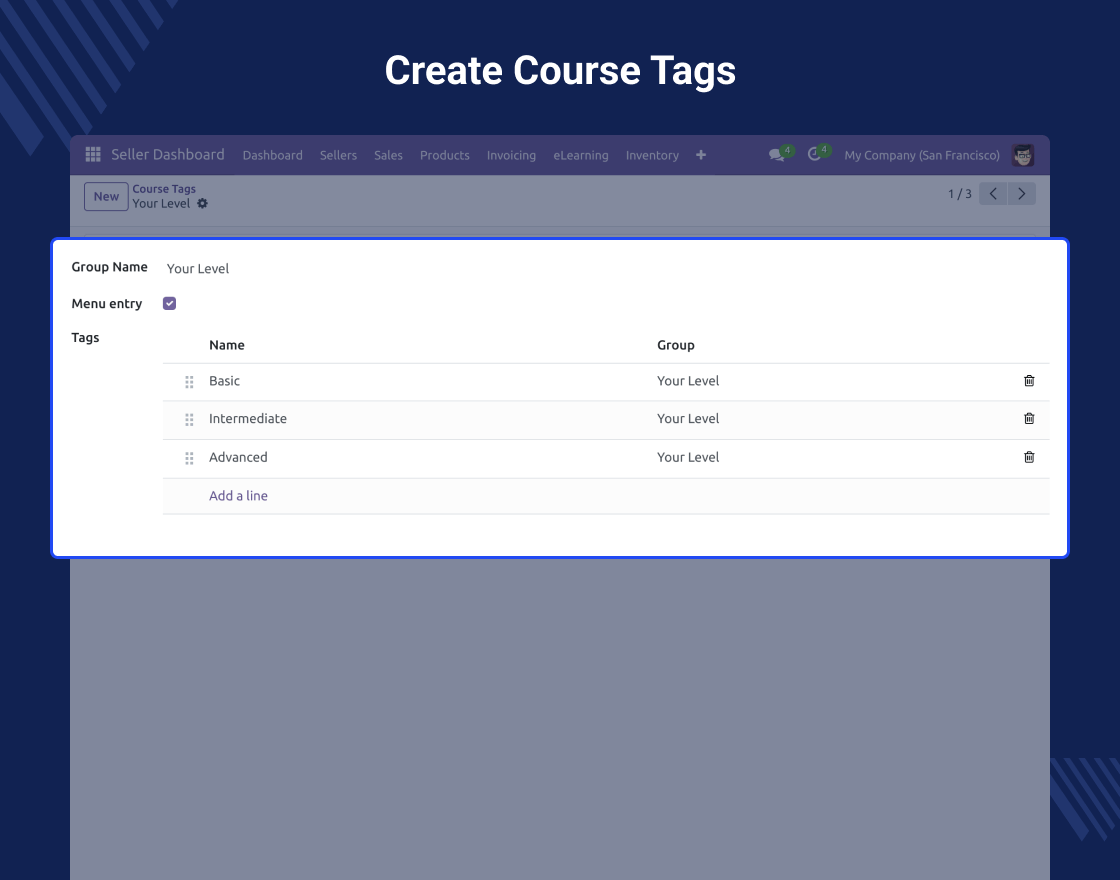Delete the Basic tag row
Screen dimensions: 1120x880
[x=1029, y=381]
